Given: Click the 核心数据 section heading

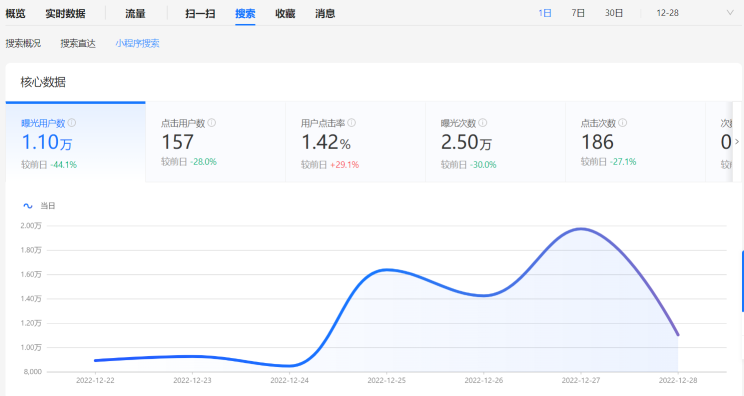Looking at the screenshot, I should click(43, 83).
